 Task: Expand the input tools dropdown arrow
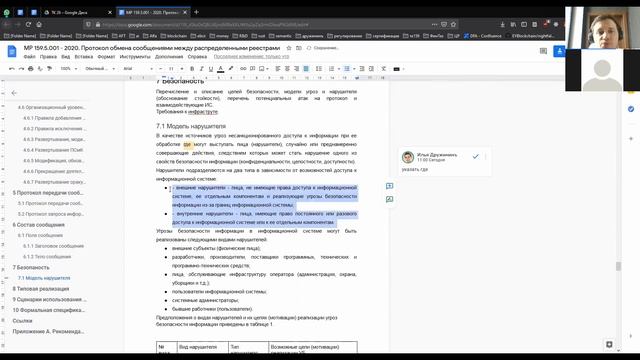403,69
